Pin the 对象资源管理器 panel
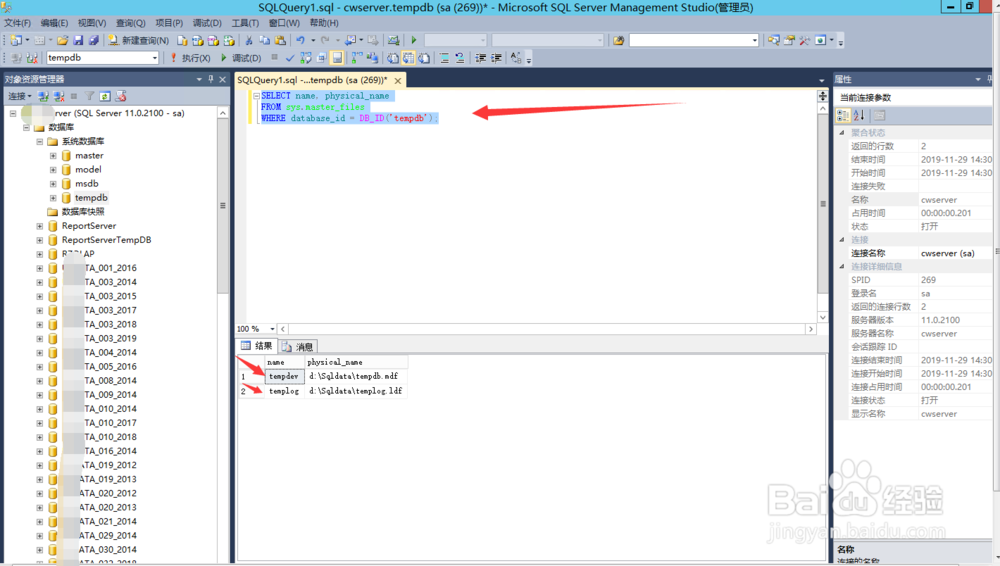This screenshot has width=1000, height=566. point(210,79)
